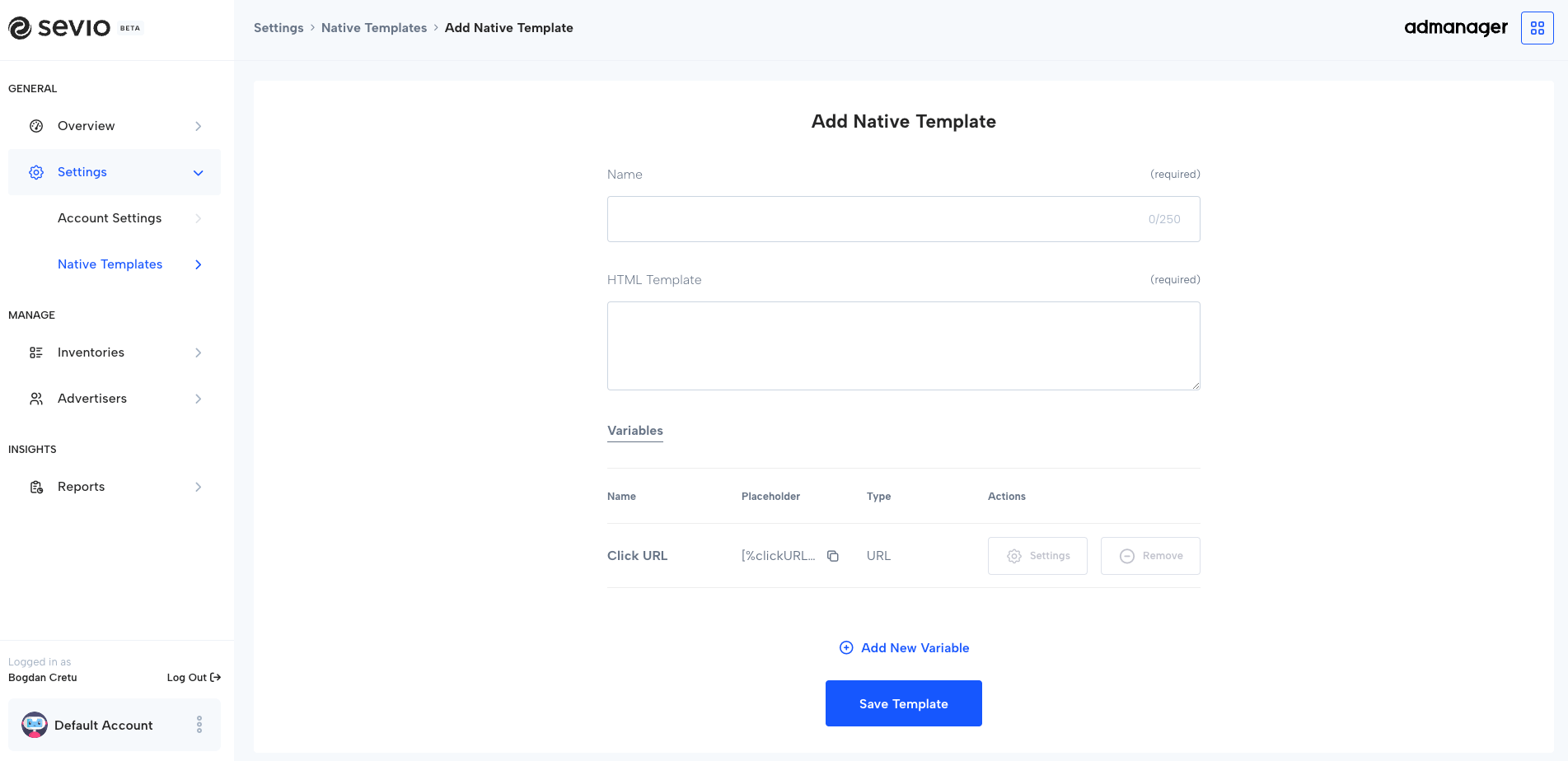Click the Advertisers people icon
This screenshot has width=1568, height=761.
pos(35,398)
